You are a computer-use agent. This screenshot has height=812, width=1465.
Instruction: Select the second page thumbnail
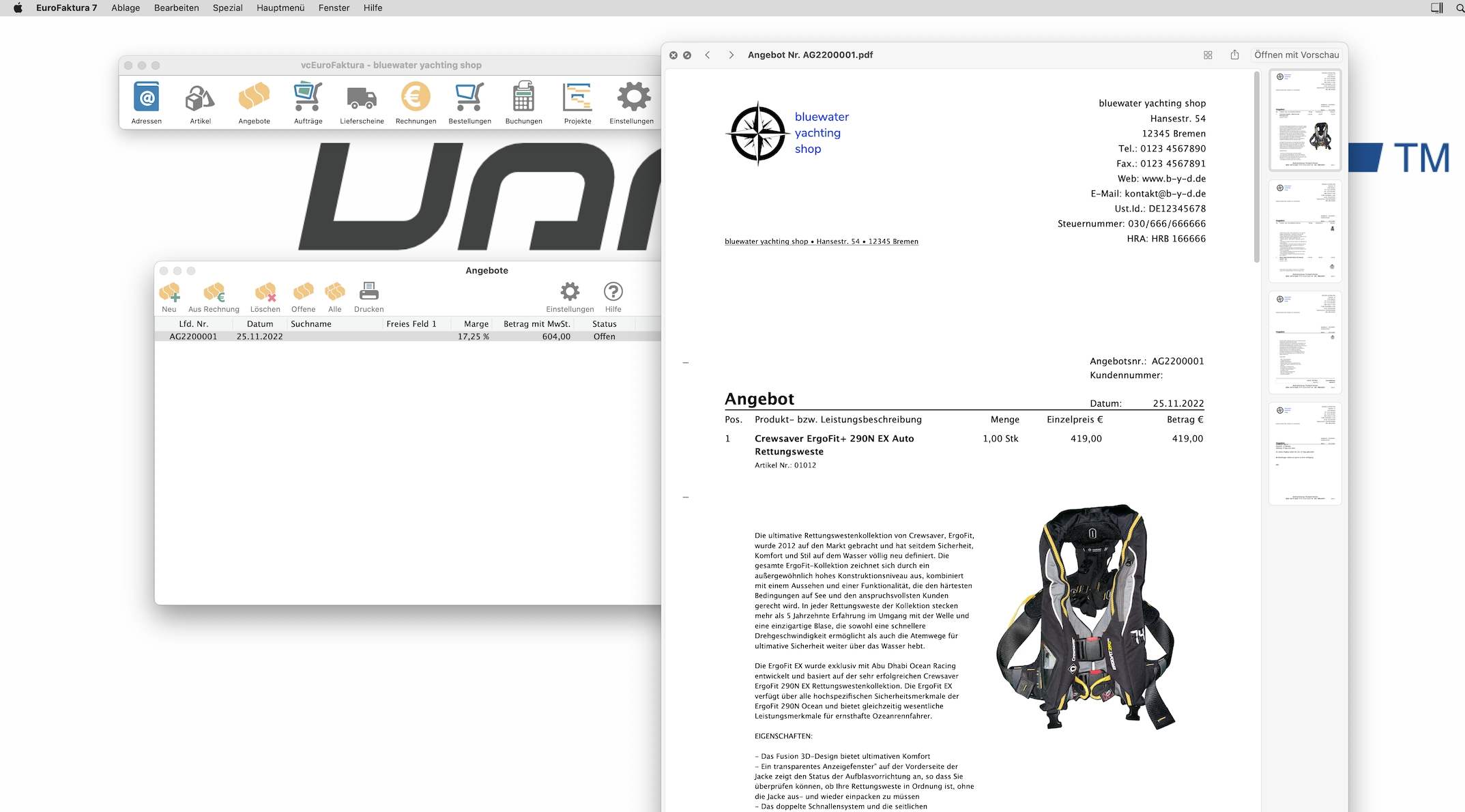1305,231
